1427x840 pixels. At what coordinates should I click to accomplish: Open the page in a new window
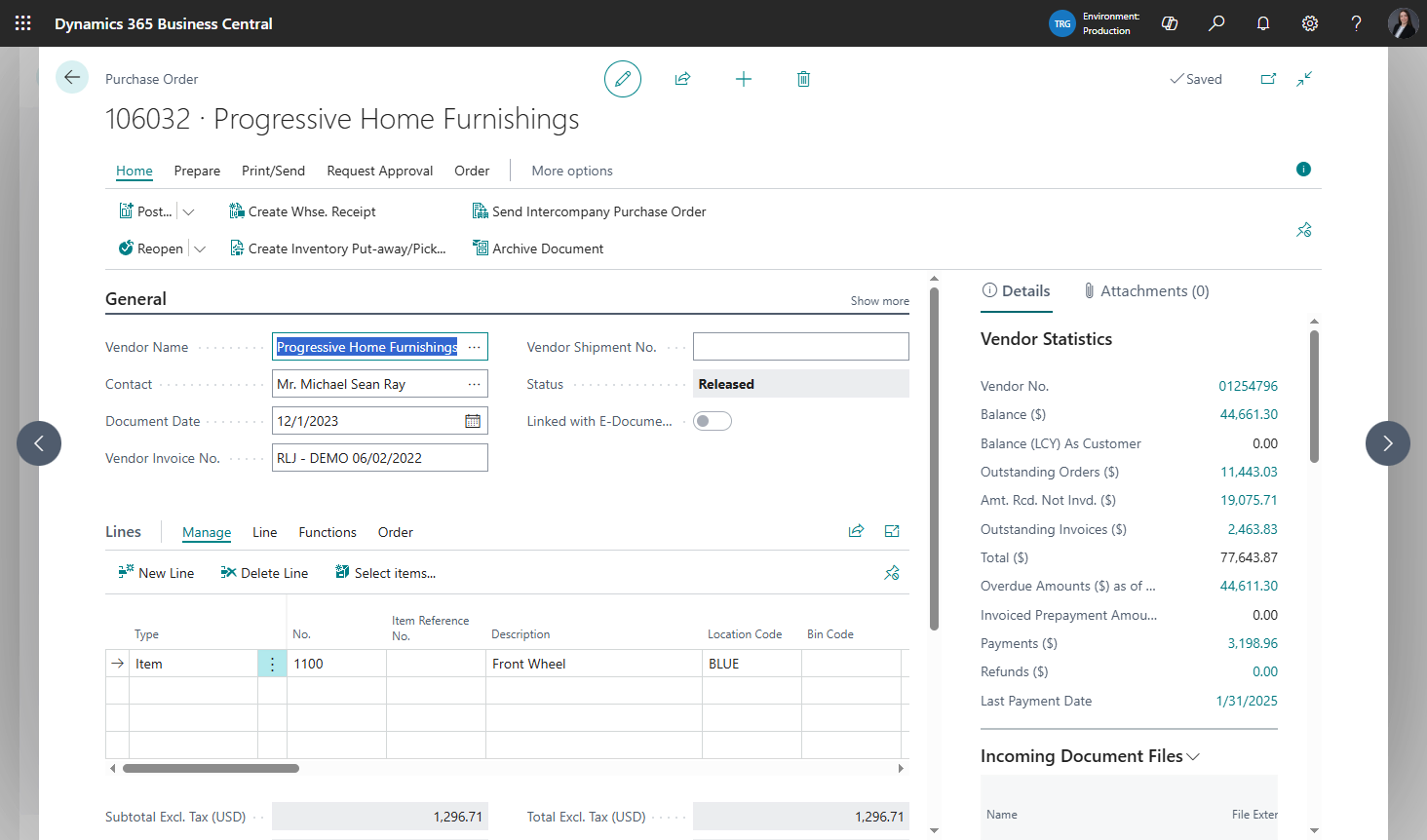[1268, 79]
